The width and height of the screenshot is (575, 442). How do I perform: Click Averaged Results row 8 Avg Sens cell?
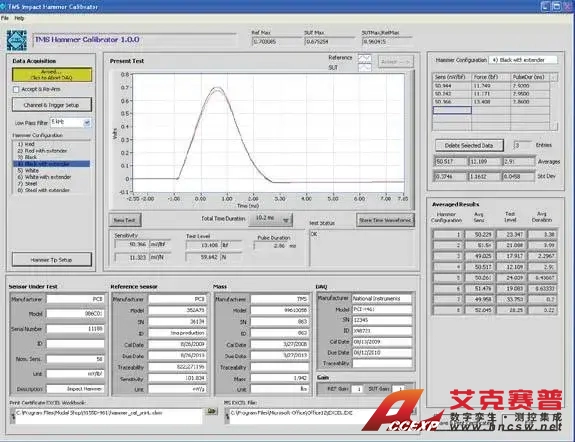(479, 310)
